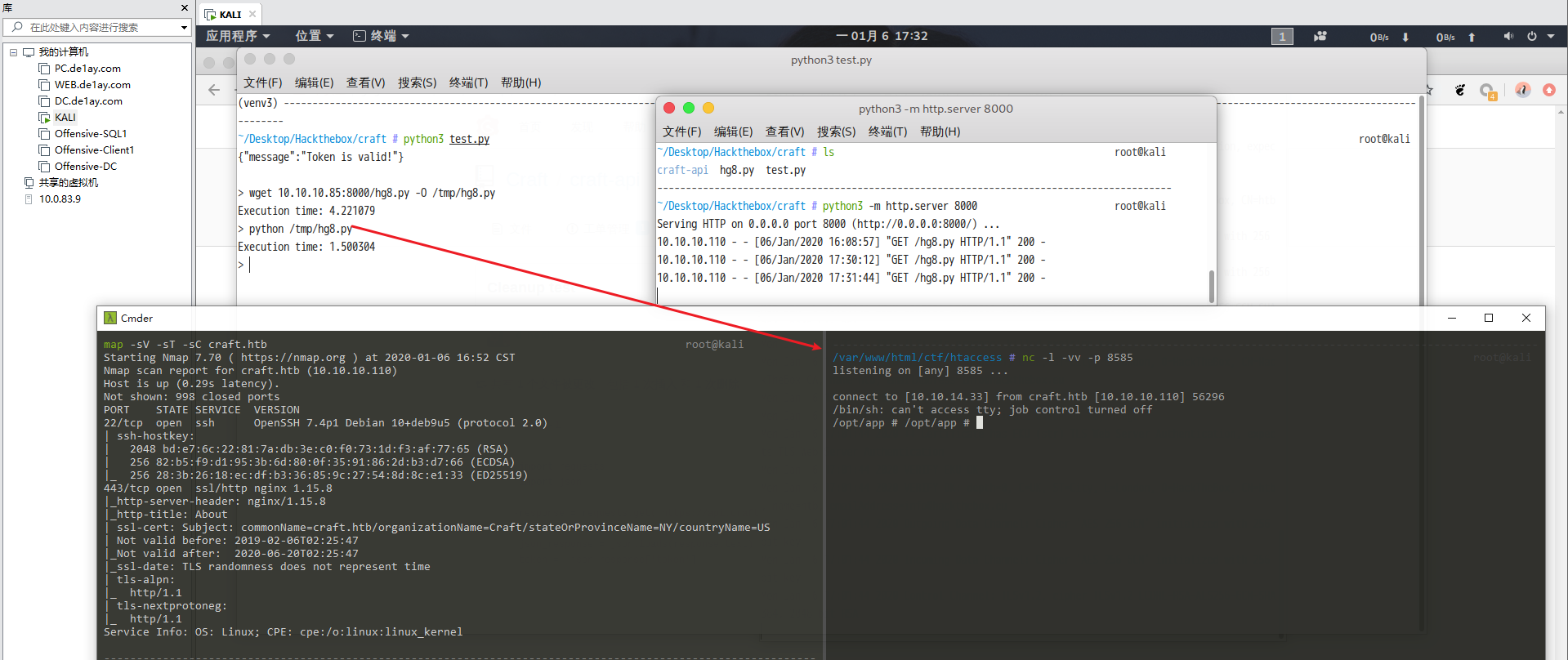Close the library panel with the X
This screenshot has height=660, width=1568.
(x=185, y=7)
